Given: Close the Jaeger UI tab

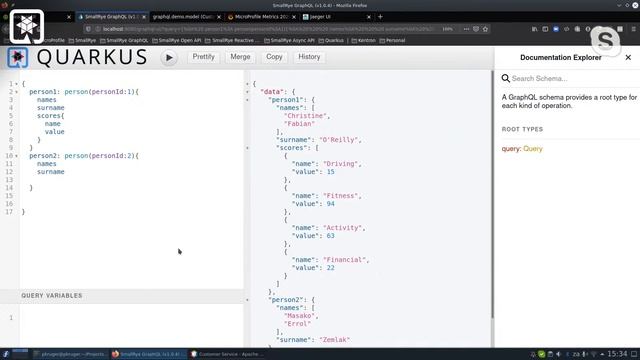Looking at the screenshot, I should pos(369,17).
